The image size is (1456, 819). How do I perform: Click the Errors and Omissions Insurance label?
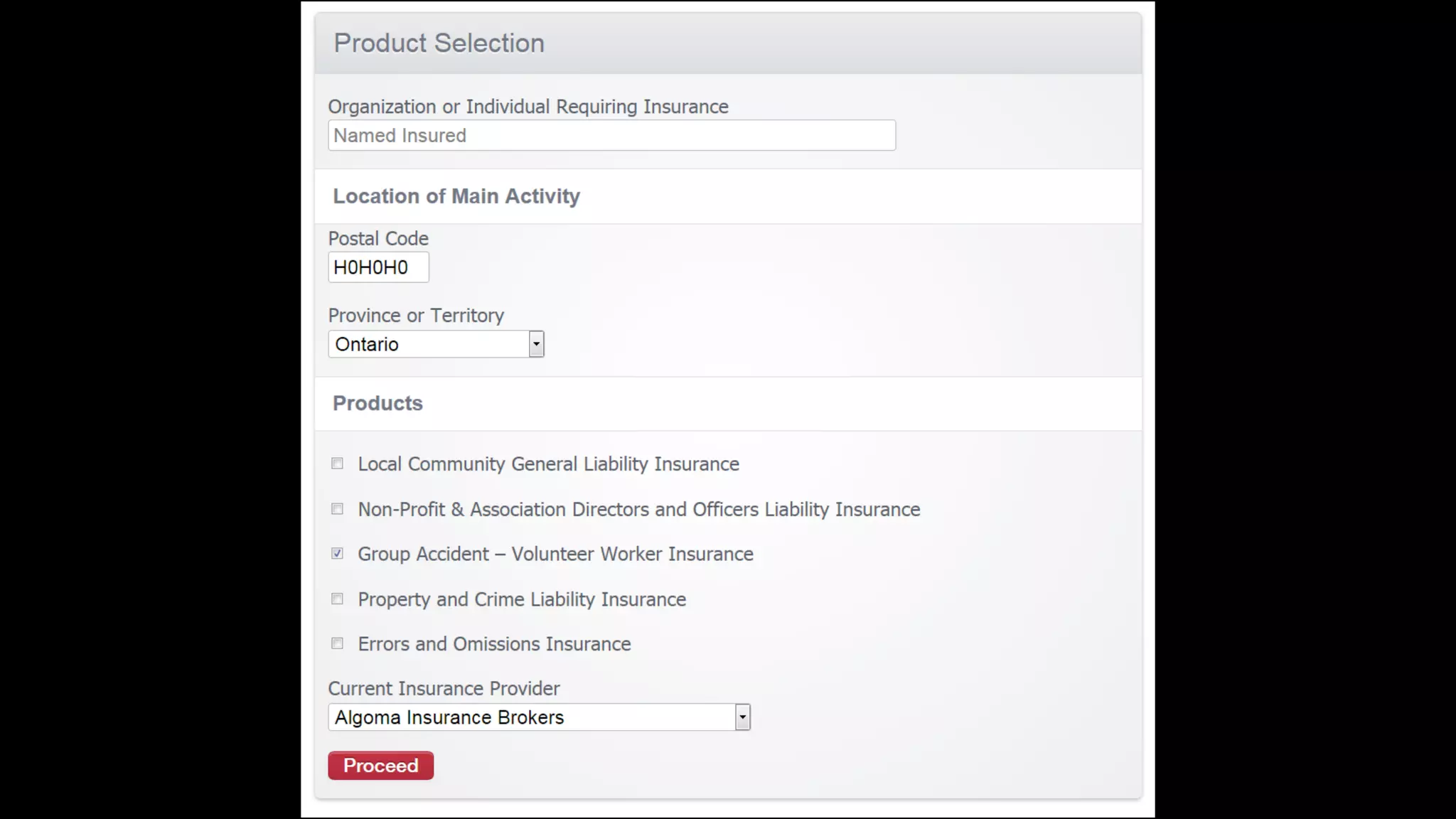(494, 644)
